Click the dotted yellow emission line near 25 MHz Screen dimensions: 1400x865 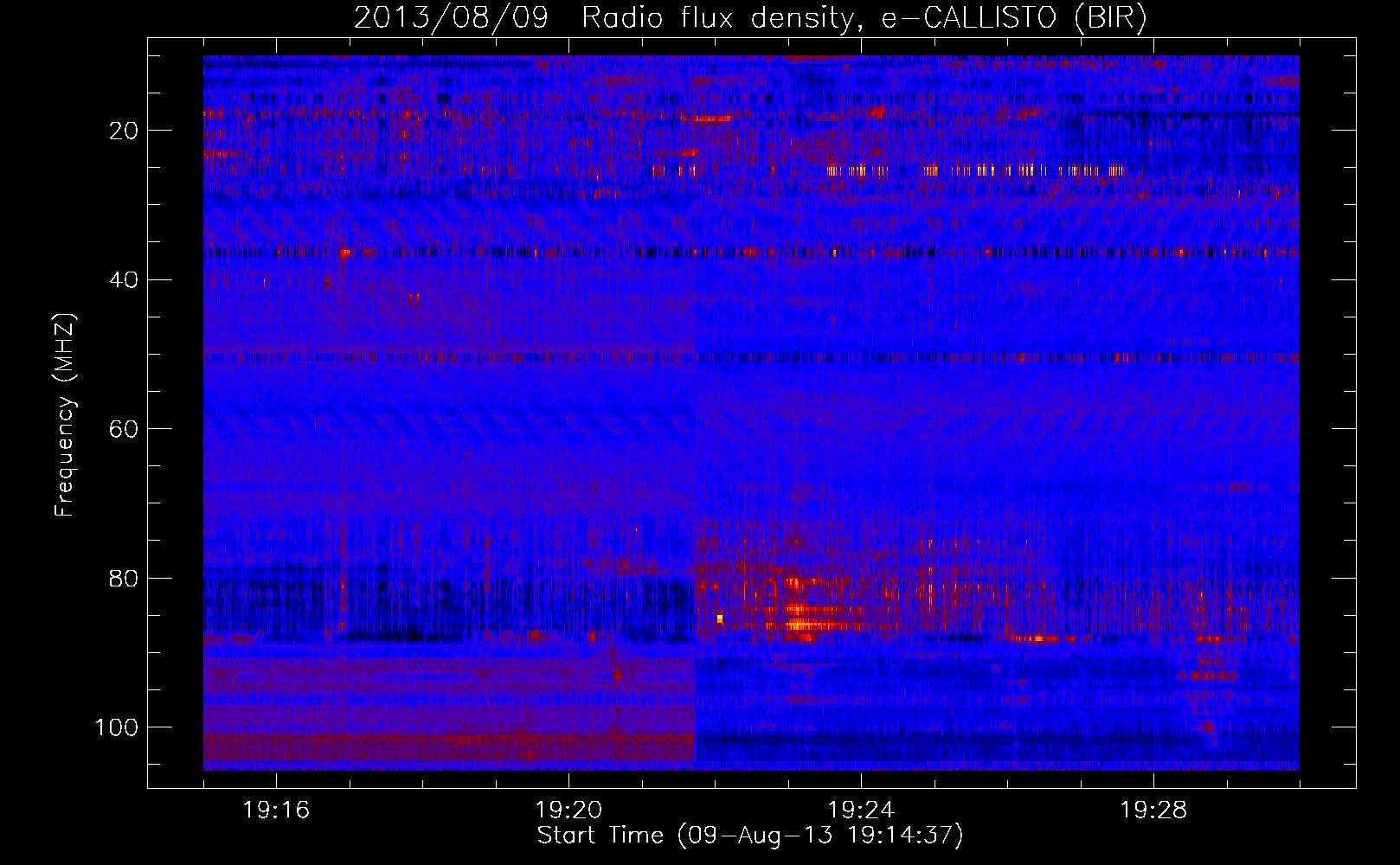(975, 170)
